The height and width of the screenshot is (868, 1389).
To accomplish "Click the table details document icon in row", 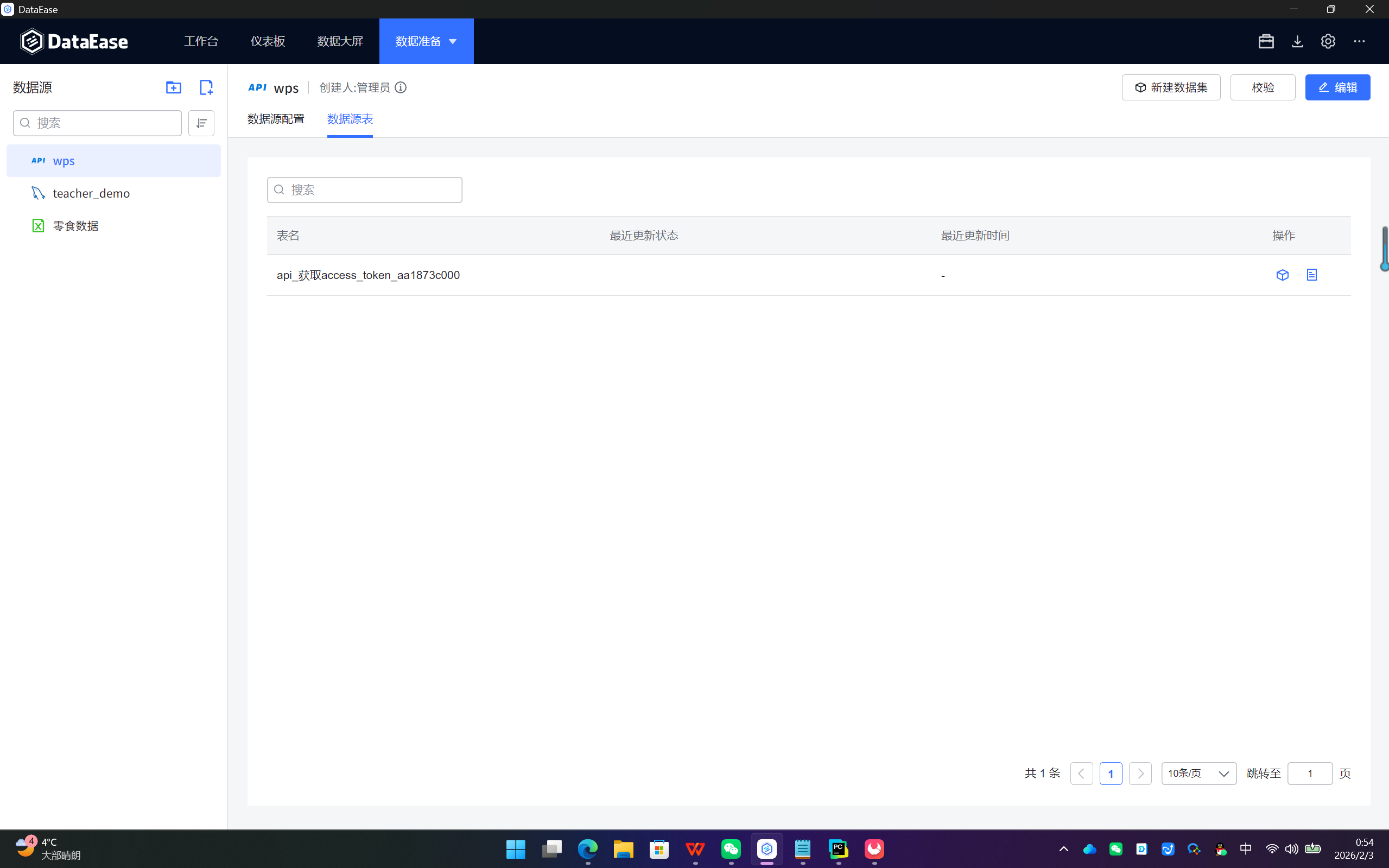I will click(1311, 275).
